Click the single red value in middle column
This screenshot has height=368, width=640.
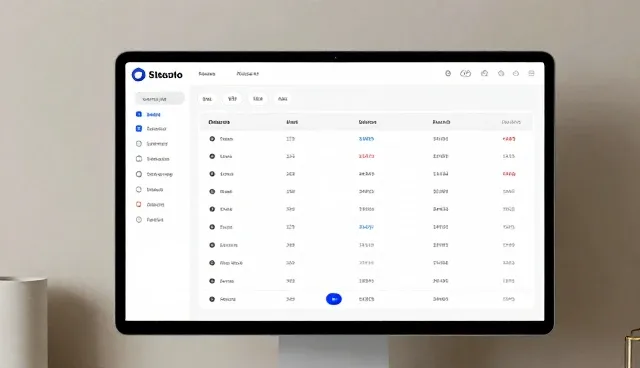click(366, 156)
